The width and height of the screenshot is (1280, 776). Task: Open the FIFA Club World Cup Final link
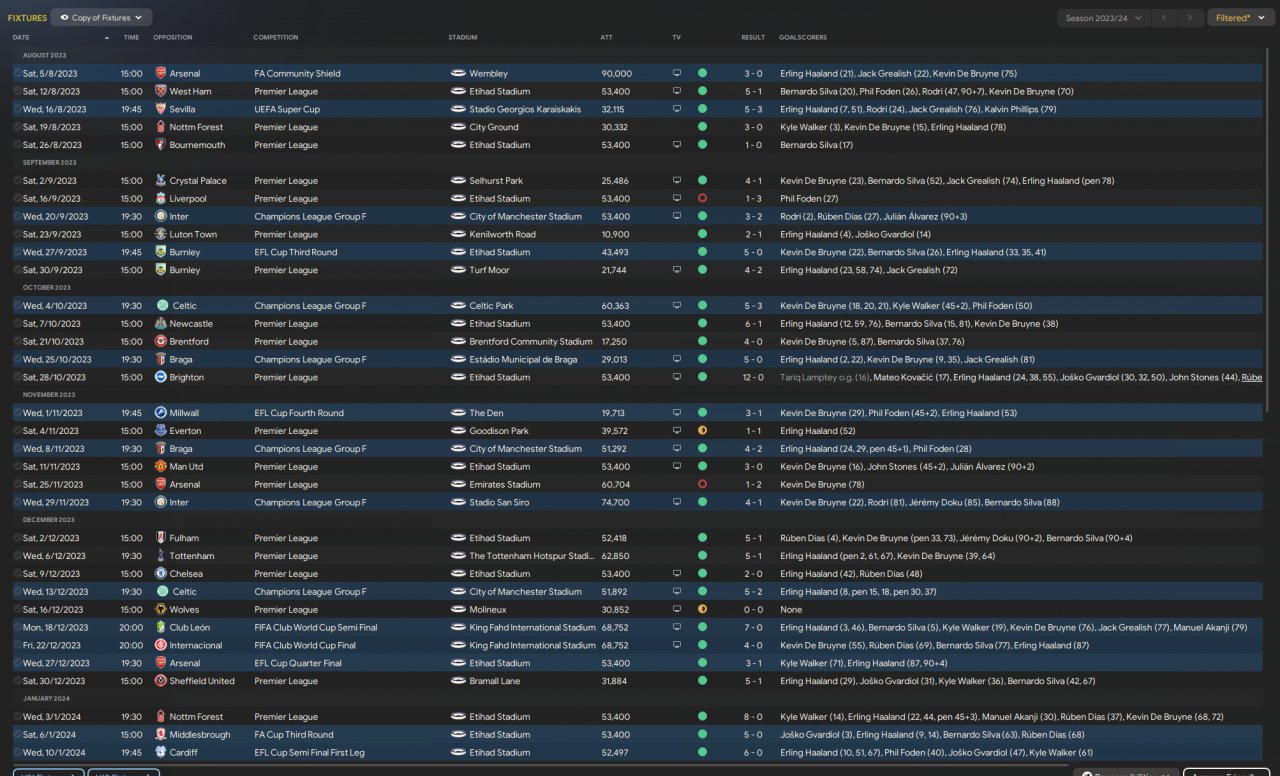pos(305,645)
